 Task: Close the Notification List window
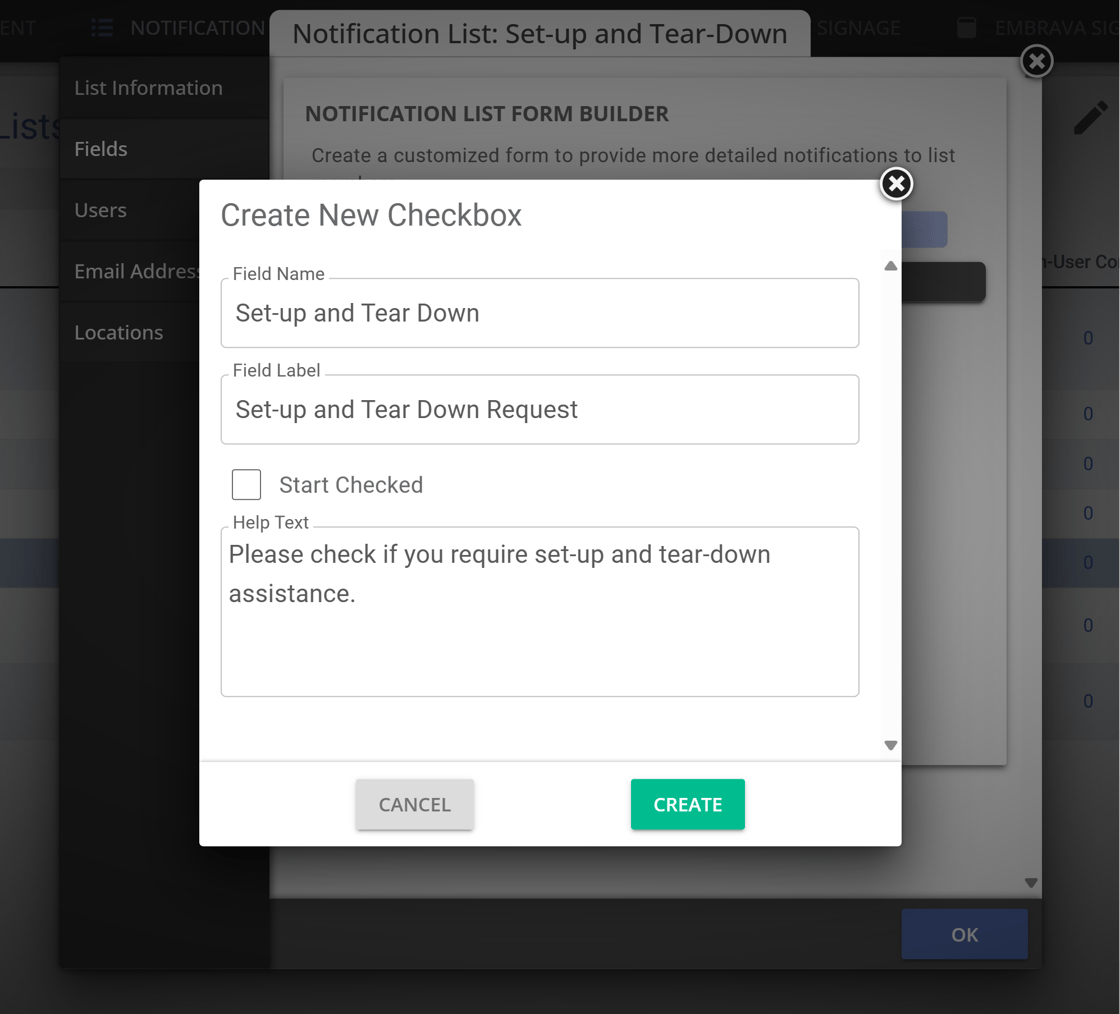pyautogui.click(x=1037, y=62)
